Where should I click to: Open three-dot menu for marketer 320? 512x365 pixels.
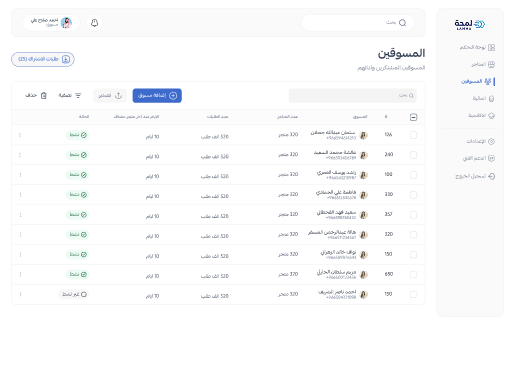tap(20, 235)
